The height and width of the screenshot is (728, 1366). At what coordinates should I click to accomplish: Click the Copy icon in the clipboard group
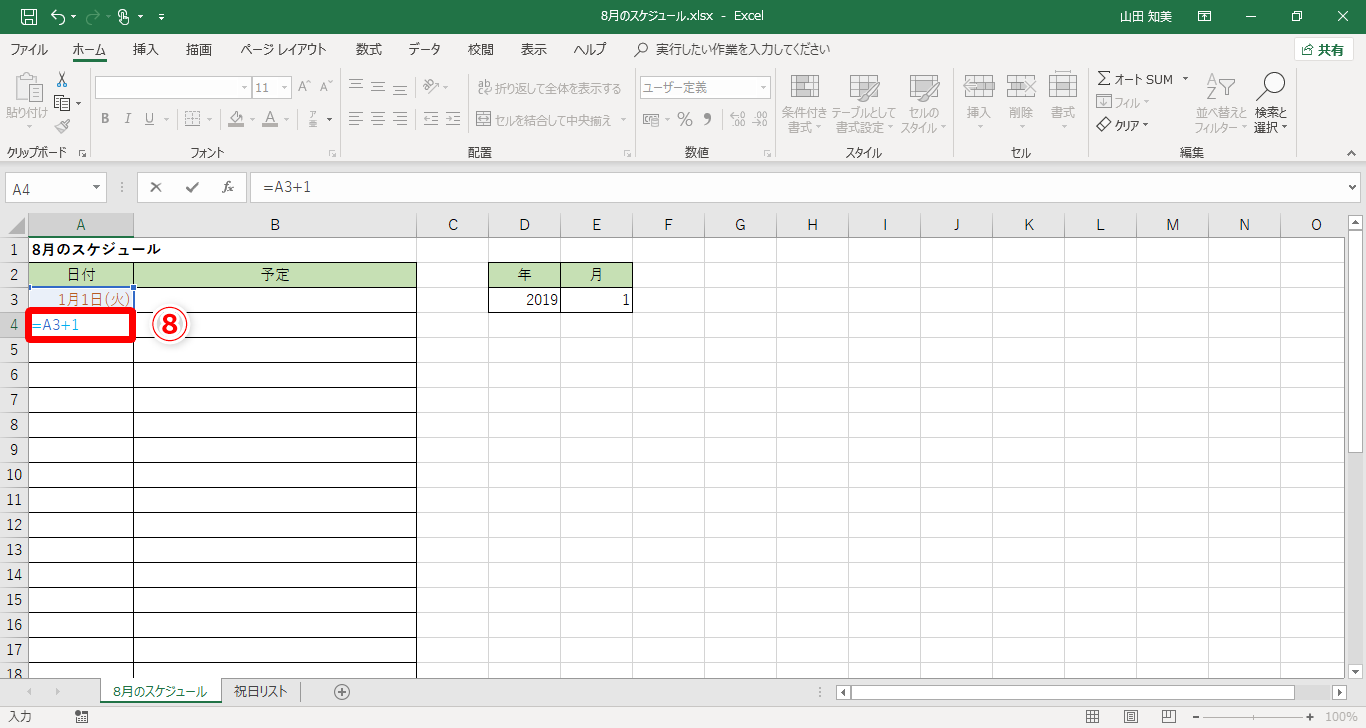tap(62, 103)
